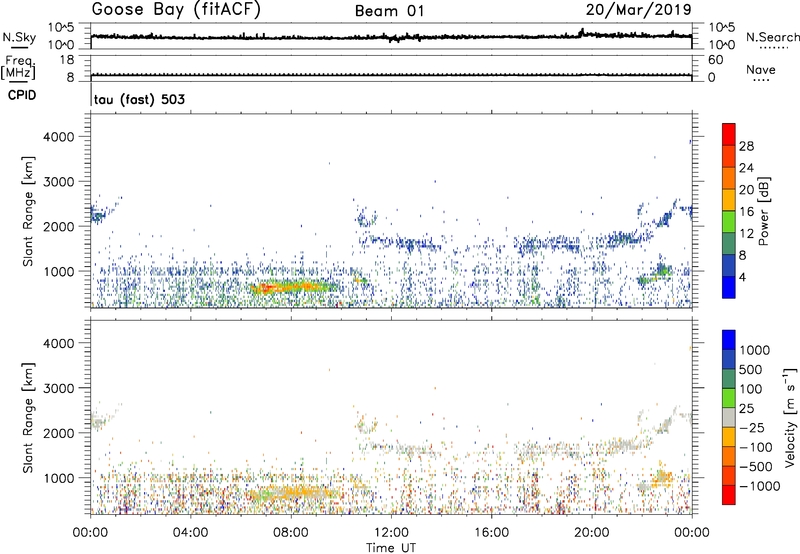Click the 'N.Sky' legend label
Screen dimensions: 800x554
(x=19, y=37)
